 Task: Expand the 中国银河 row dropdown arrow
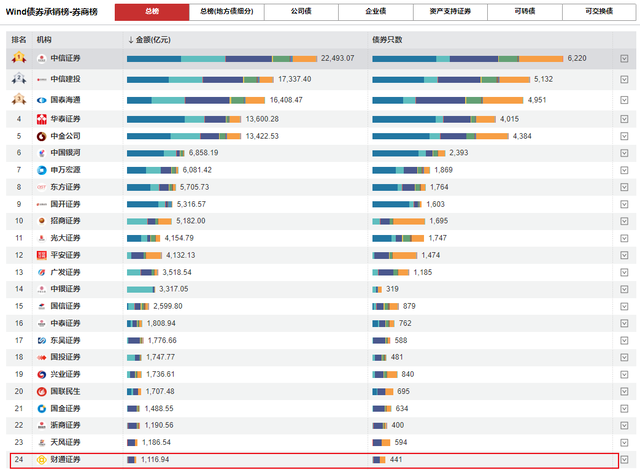pyautogui.click(x=624, y=153)
